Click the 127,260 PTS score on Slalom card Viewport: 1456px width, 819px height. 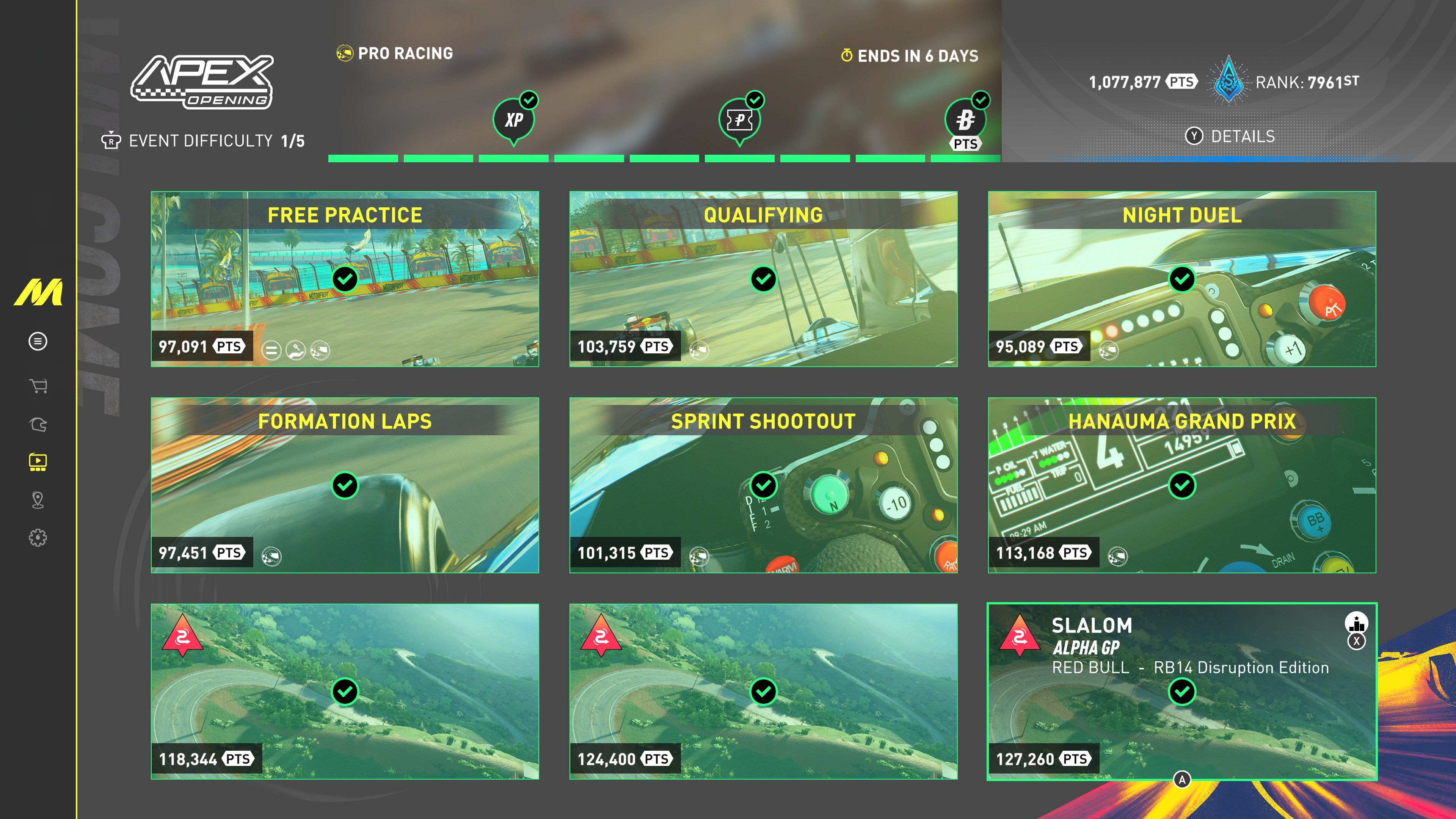click(1043, 759)
